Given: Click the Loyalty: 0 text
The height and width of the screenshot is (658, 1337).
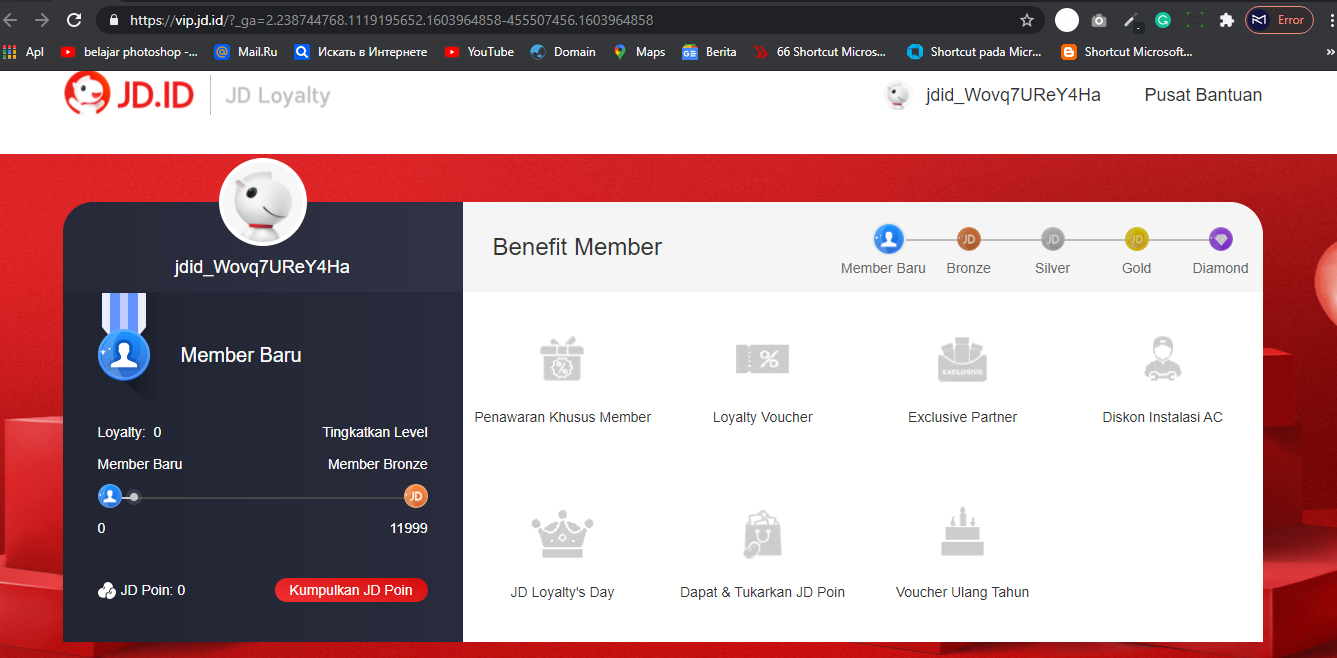Looking at the screenshot, I should coord(129,432).
